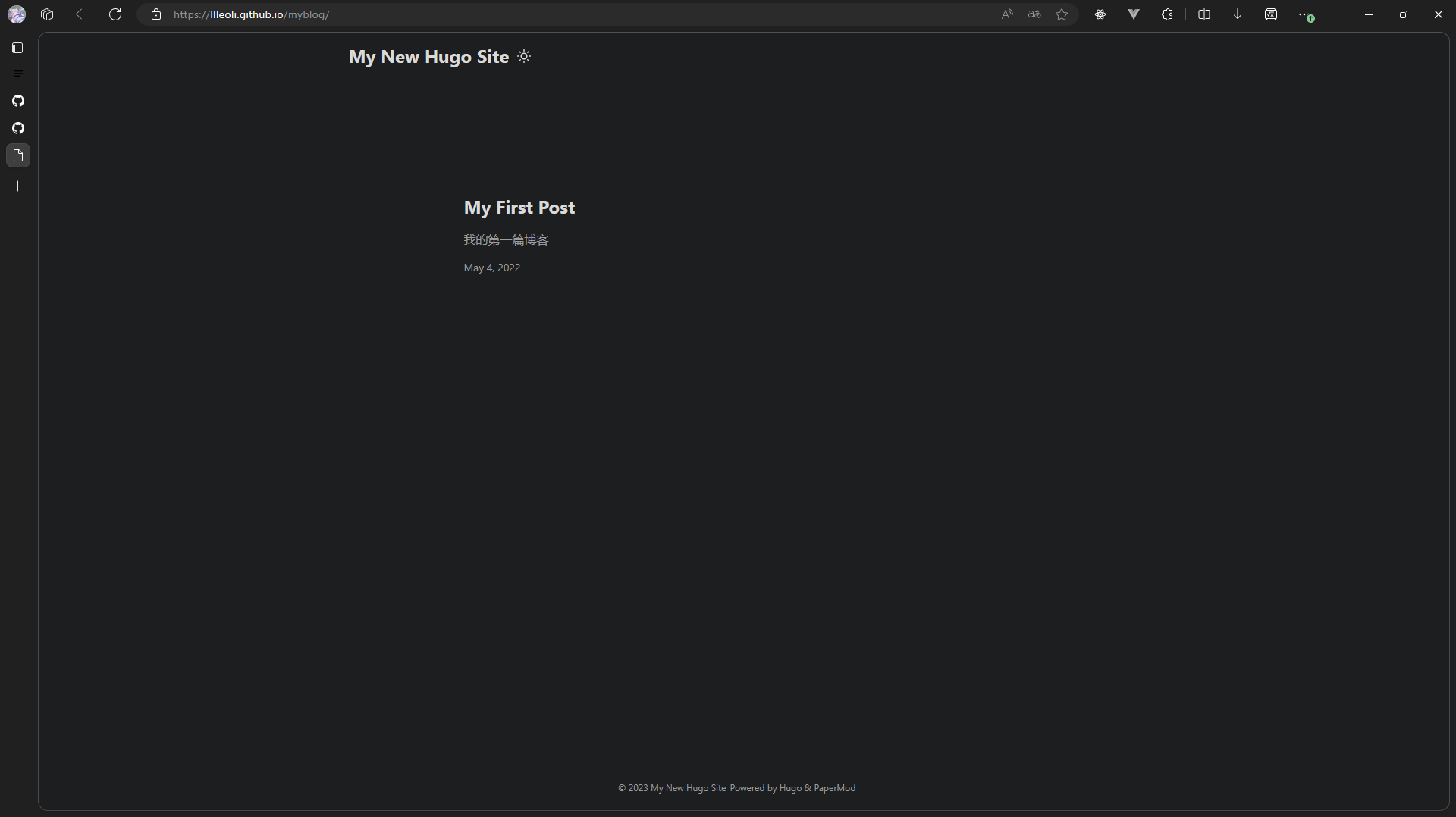This screenshot has height=817, width=1456.
Task: Open a new tab with plus
Action: [x=18, y=186]
